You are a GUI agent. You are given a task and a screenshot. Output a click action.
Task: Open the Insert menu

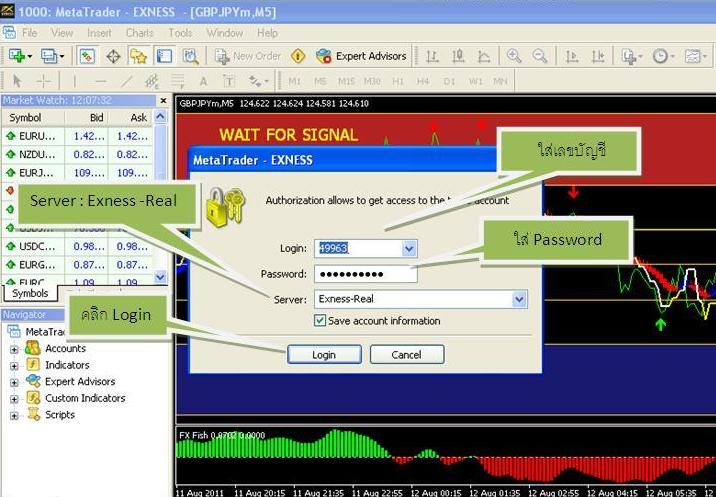click(99, 33)
